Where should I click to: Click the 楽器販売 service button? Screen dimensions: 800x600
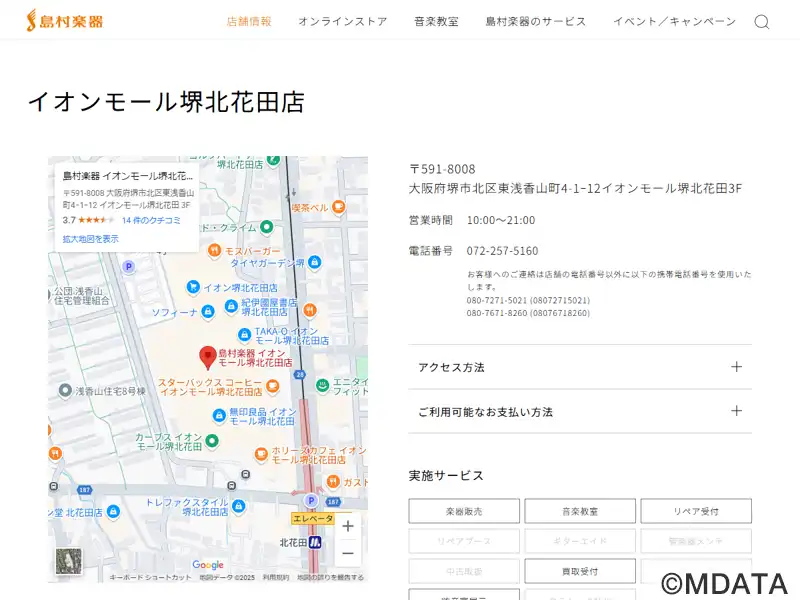464,511
